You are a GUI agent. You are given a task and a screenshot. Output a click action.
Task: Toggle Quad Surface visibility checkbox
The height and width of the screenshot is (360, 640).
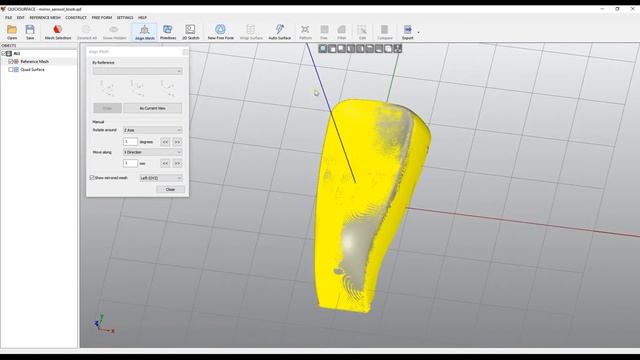(11, 70)
